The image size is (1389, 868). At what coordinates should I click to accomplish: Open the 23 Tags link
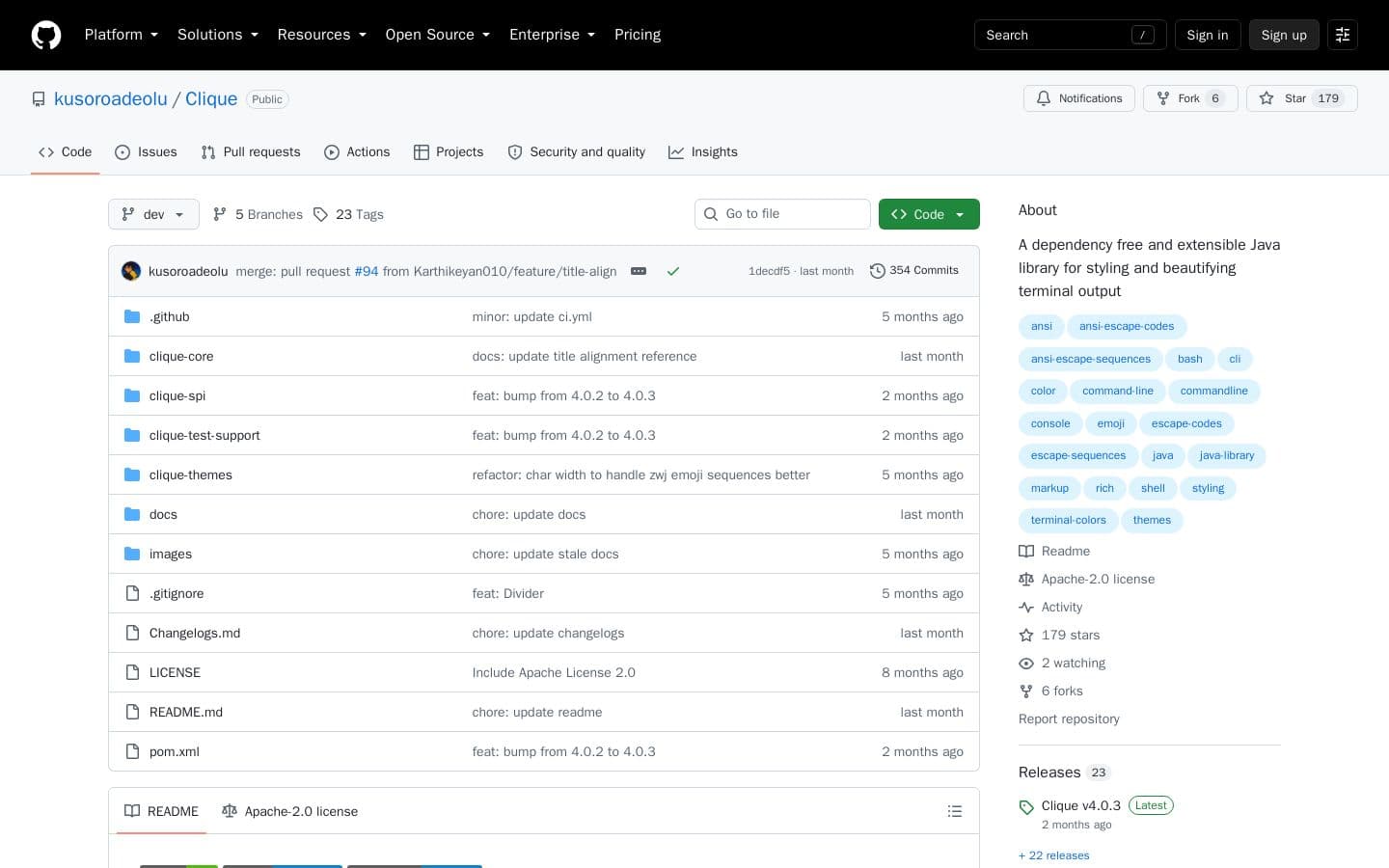click(x=348, y=214)
